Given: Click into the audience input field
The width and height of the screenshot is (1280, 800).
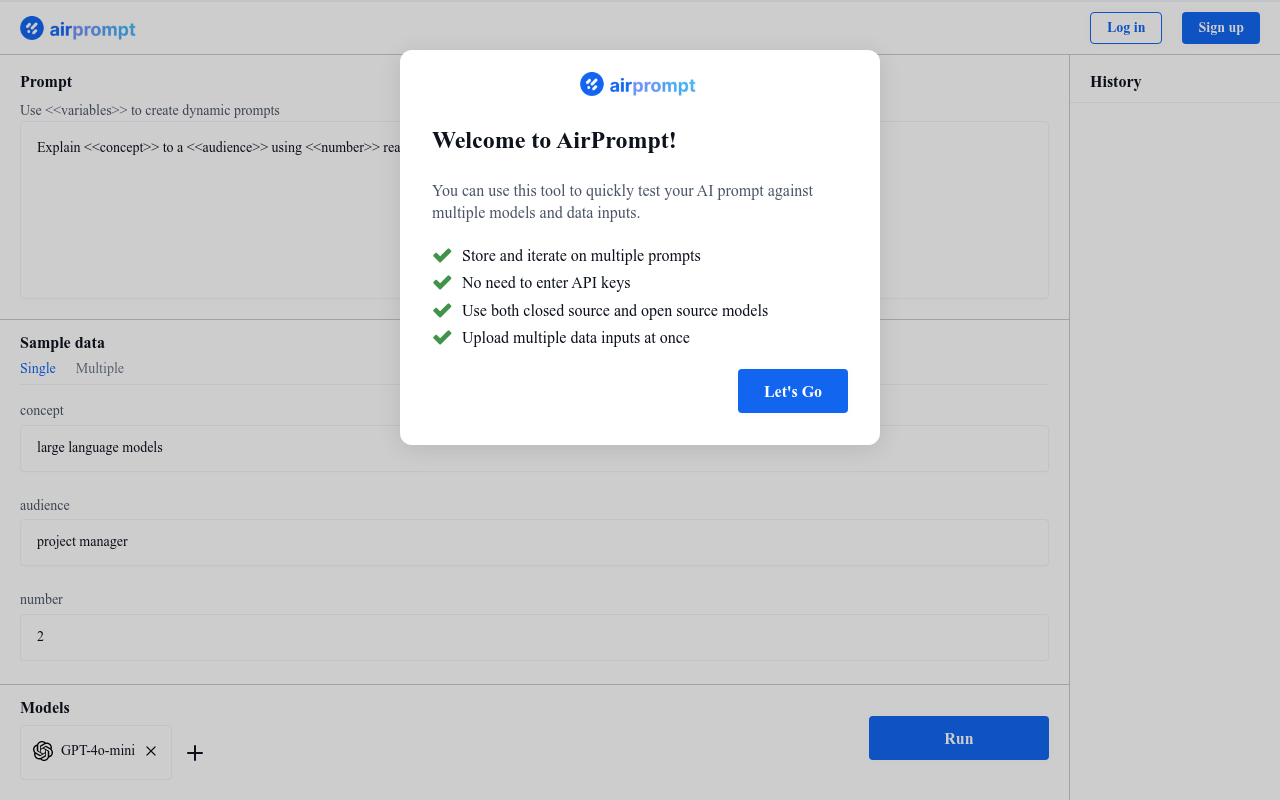Looking at the screenshot, I should 534,542.
